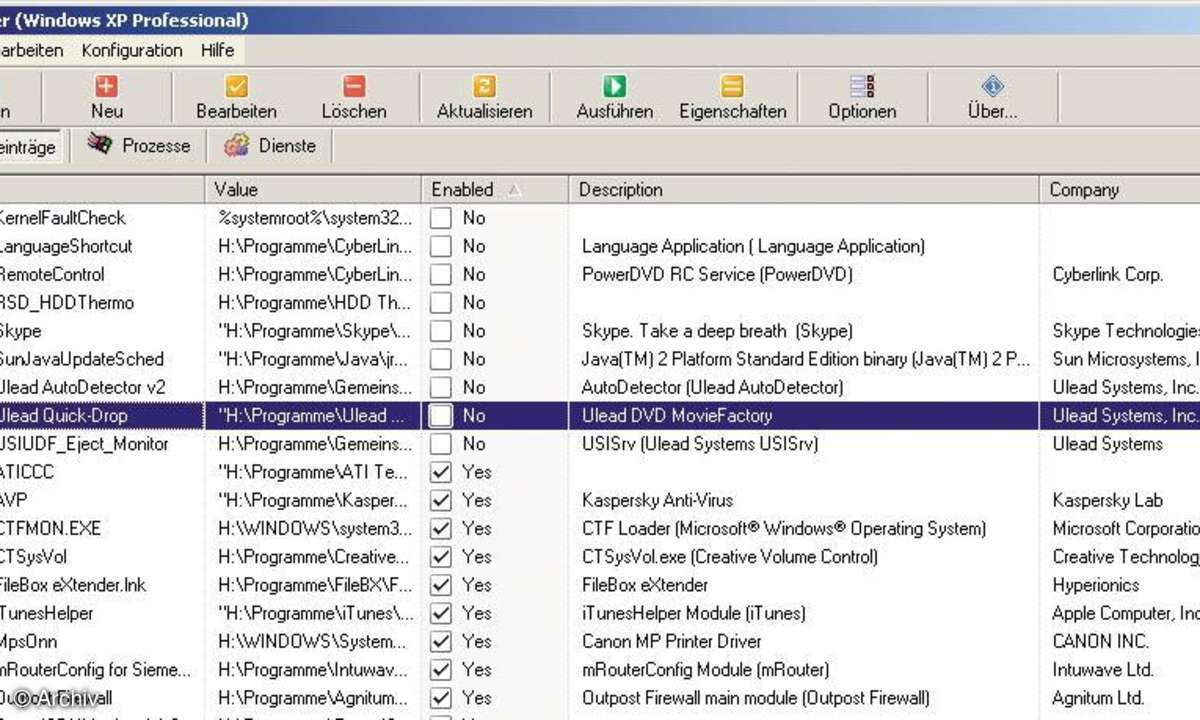The width and height of the screenshot is (1200, 720).
Task: Disable the MpsOnn entry checkbox
Action: click(x=440, y=641)
